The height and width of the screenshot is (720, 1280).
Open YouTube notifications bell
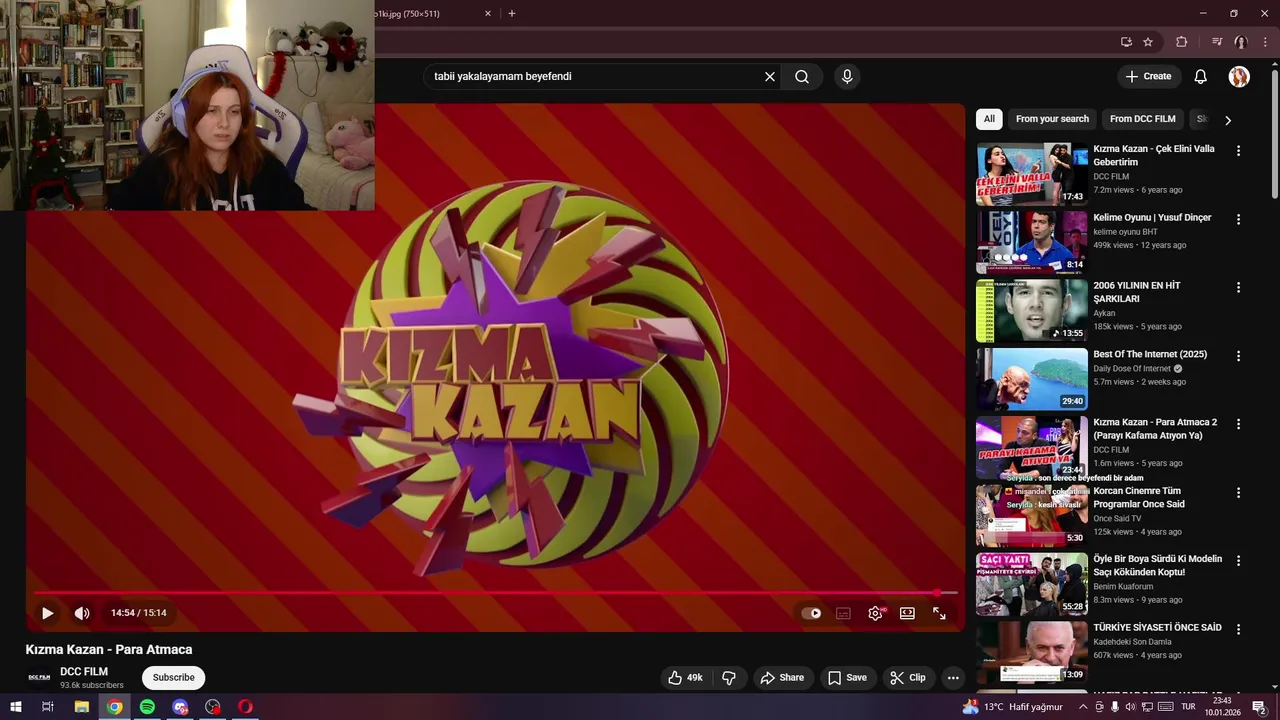coord(1201,76)
